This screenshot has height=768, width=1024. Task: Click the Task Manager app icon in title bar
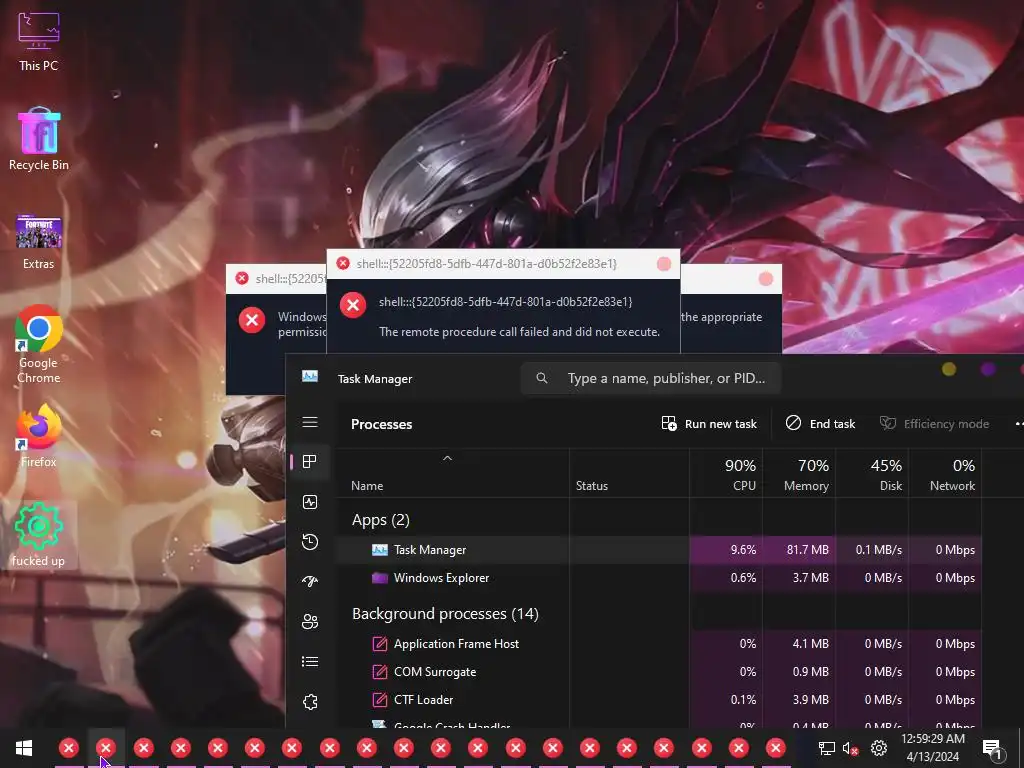click(310, 377)
